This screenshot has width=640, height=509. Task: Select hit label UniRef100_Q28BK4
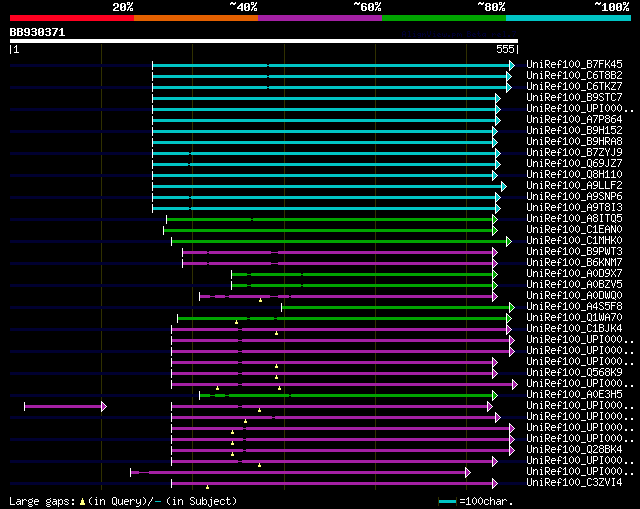(574, 450)
